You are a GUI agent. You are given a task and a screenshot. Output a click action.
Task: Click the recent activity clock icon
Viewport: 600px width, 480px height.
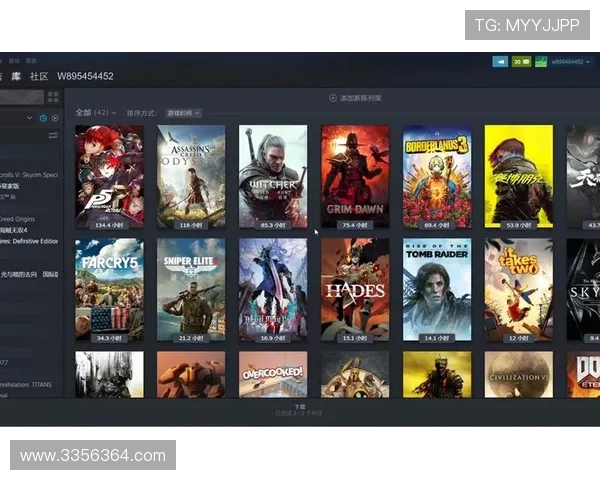point(43,118)
